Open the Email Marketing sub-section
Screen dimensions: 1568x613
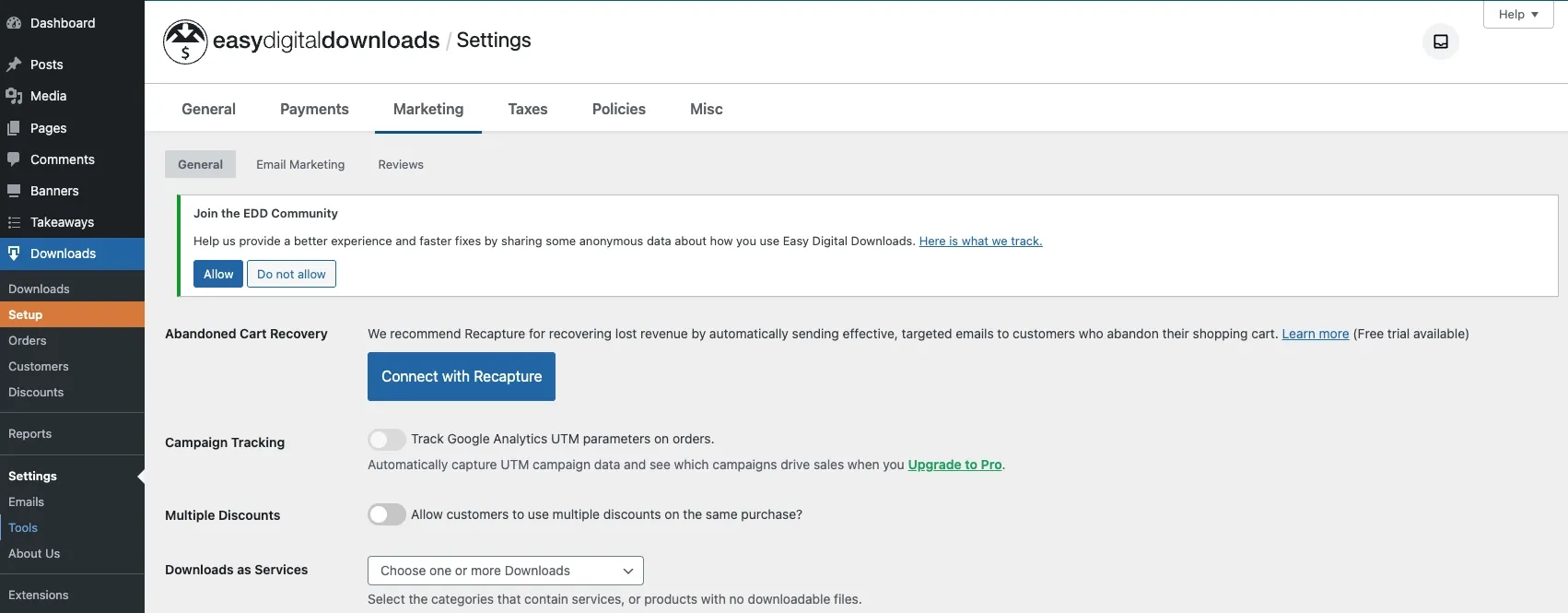(300, 164)
